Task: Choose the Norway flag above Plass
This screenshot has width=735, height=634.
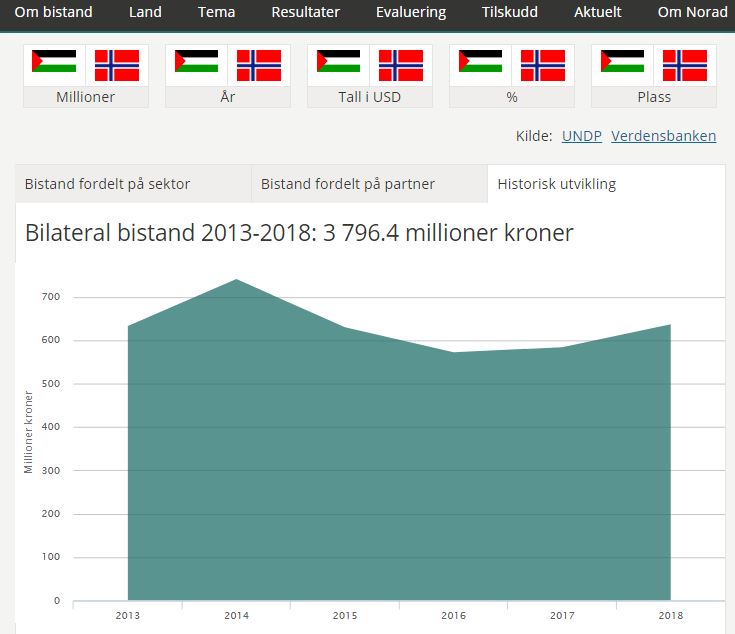Action: pos(685,64)
